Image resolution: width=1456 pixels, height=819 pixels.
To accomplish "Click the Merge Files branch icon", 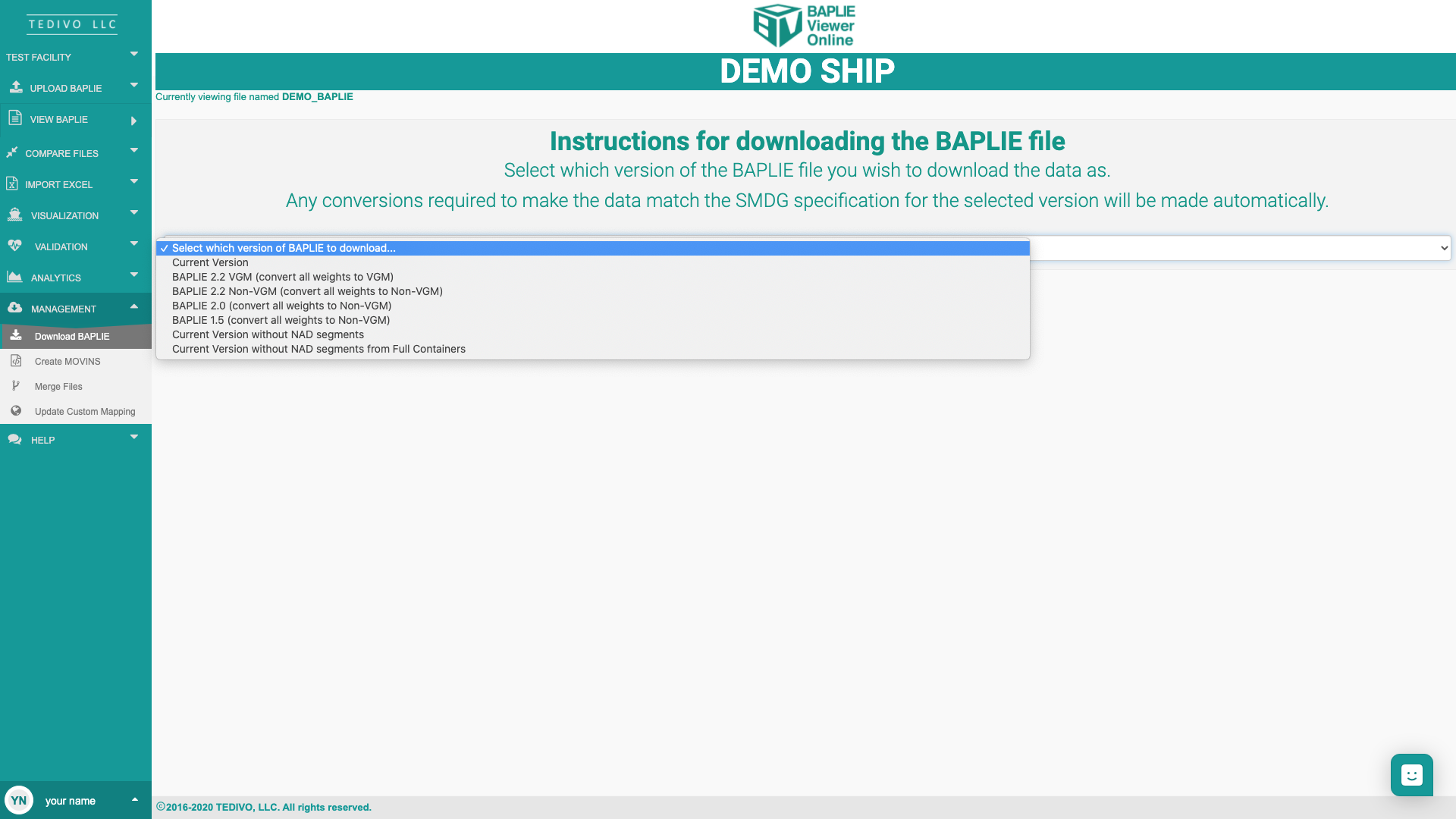I will point(16,386).
